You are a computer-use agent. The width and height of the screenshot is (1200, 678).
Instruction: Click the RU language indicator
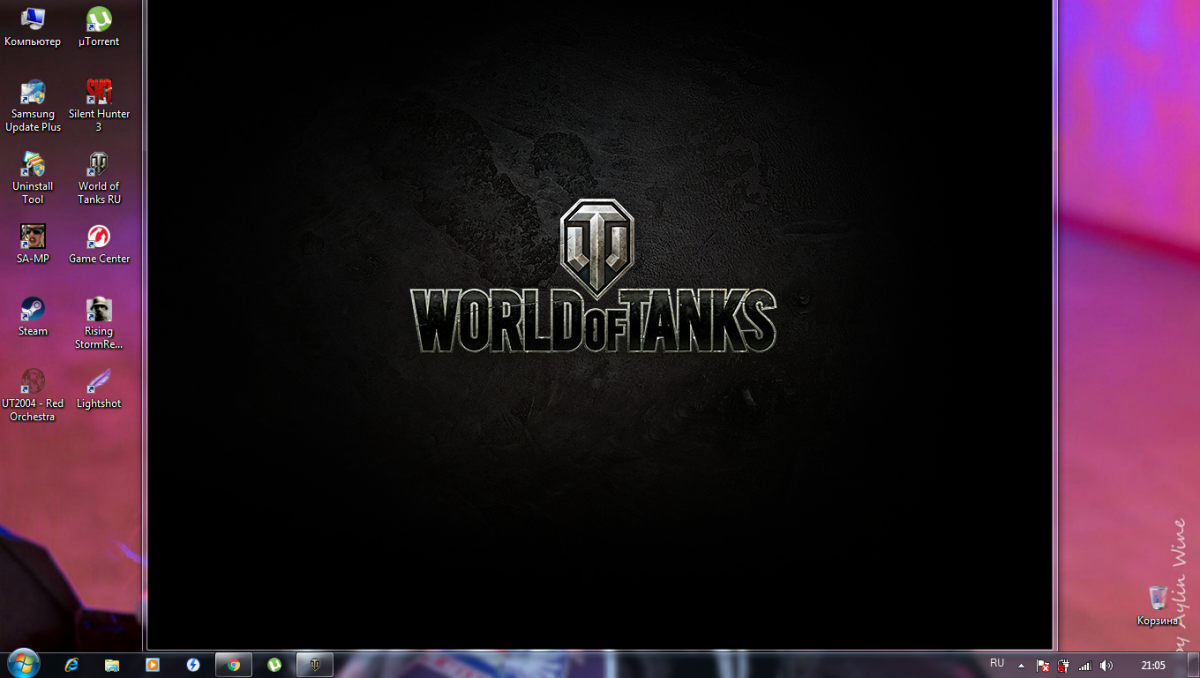point(997,663)
